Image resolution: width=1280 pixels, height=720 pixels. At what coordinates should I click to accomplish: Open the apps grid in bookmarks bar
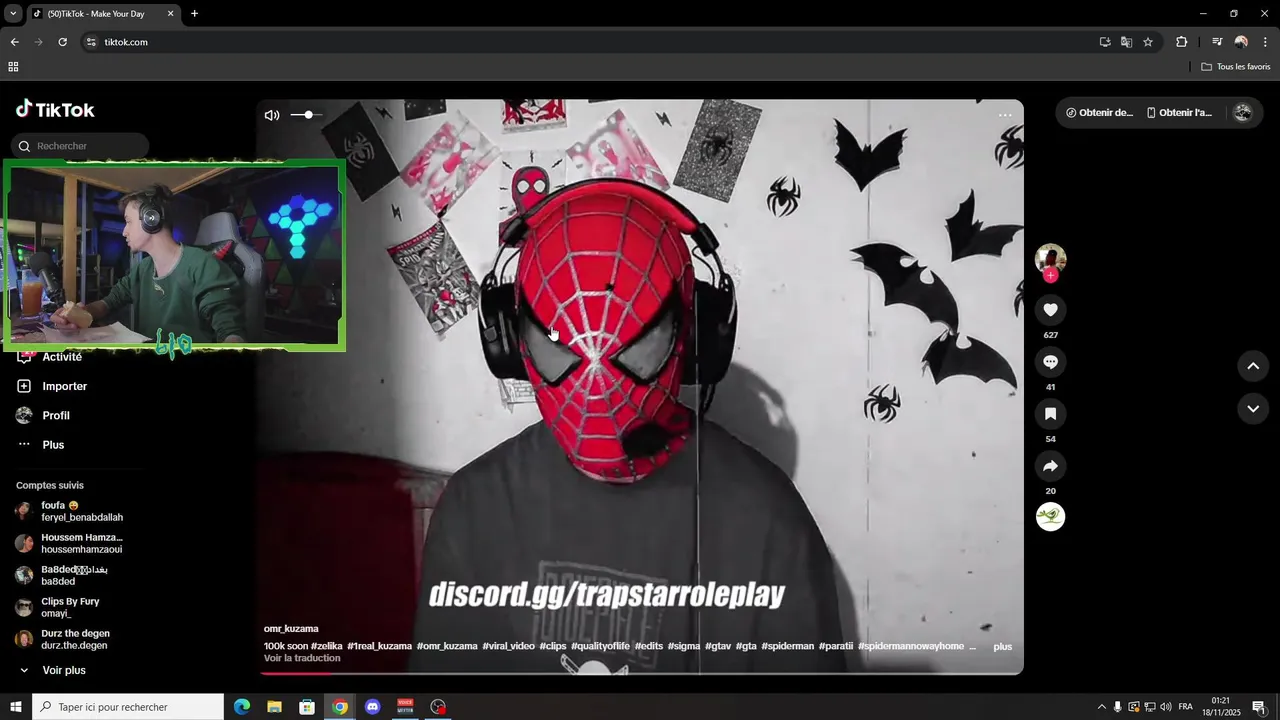(13, 67)
